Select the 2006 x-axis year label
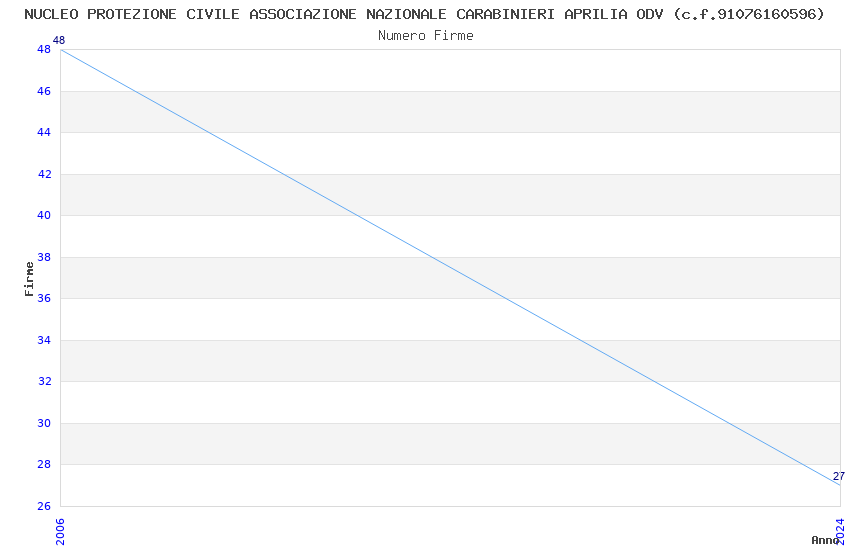Screen dimensions: 850x550 coord(60,531)
